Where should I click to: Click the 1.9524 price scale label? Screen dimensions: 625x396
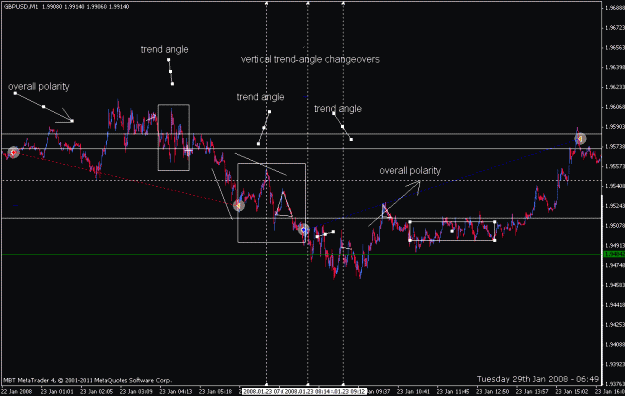click(x=615, y=206)
